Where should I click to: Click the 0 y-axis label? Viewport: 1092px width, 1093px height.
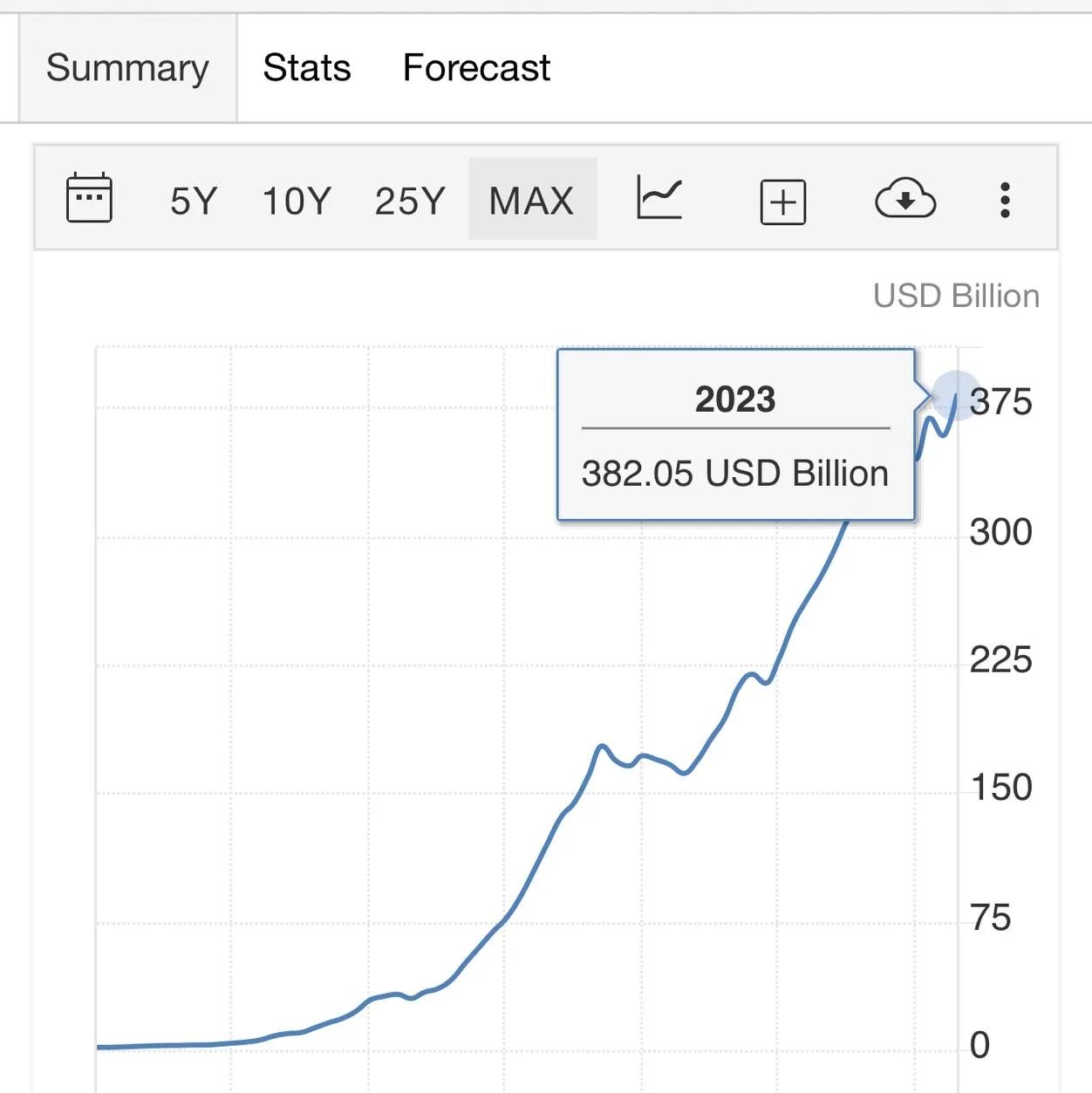pos(979,1045)
